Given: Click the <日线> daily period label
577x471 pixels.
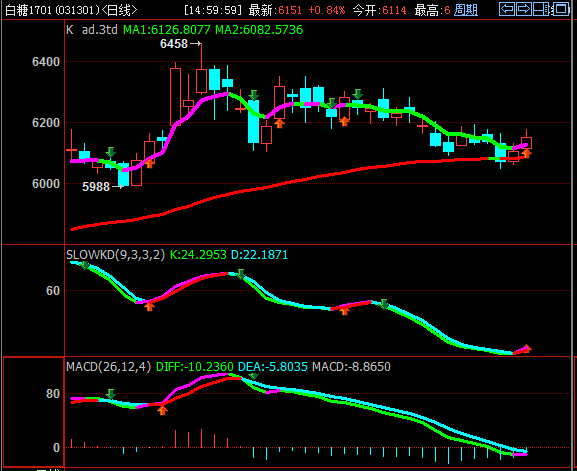Looking at the screenshot, I should (119, 10).
